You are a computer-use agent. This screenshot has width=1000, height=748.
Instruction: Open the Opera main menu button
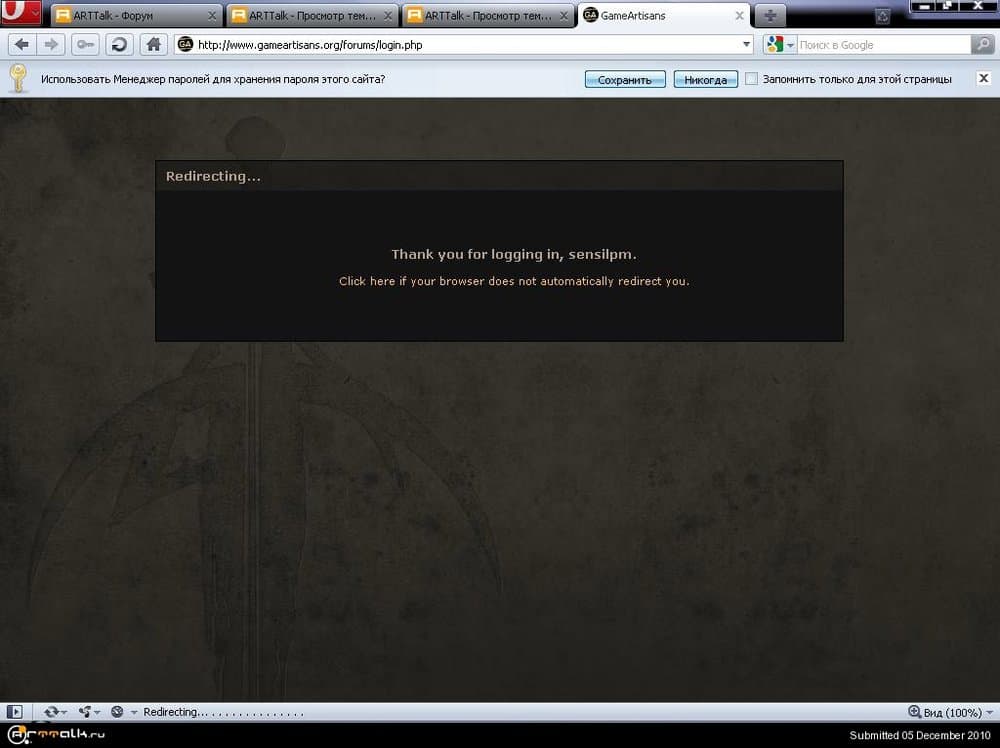[21, 14]
